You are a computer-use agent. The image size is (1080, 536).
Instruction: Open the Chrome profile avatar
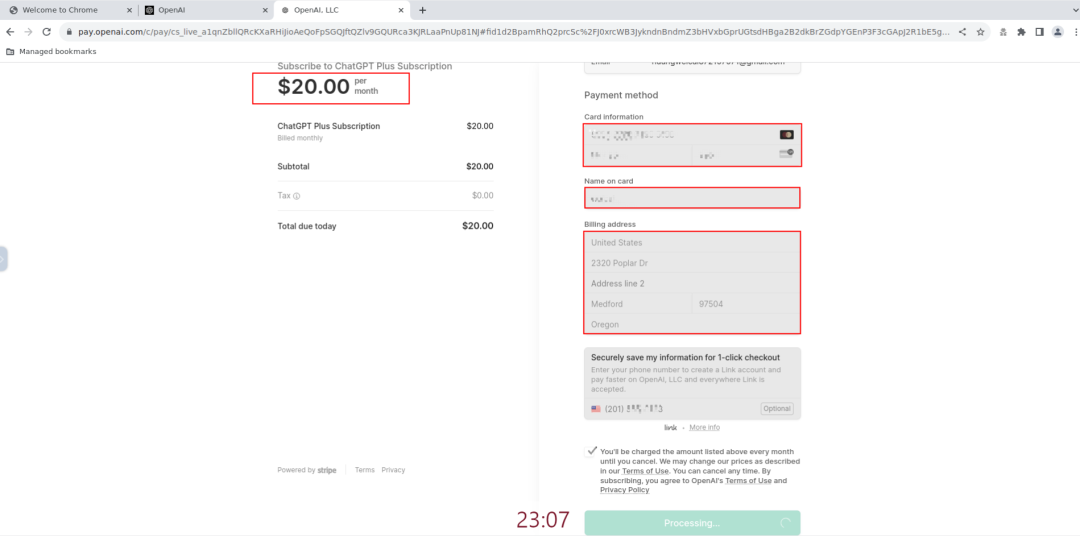coord(1057,32)
